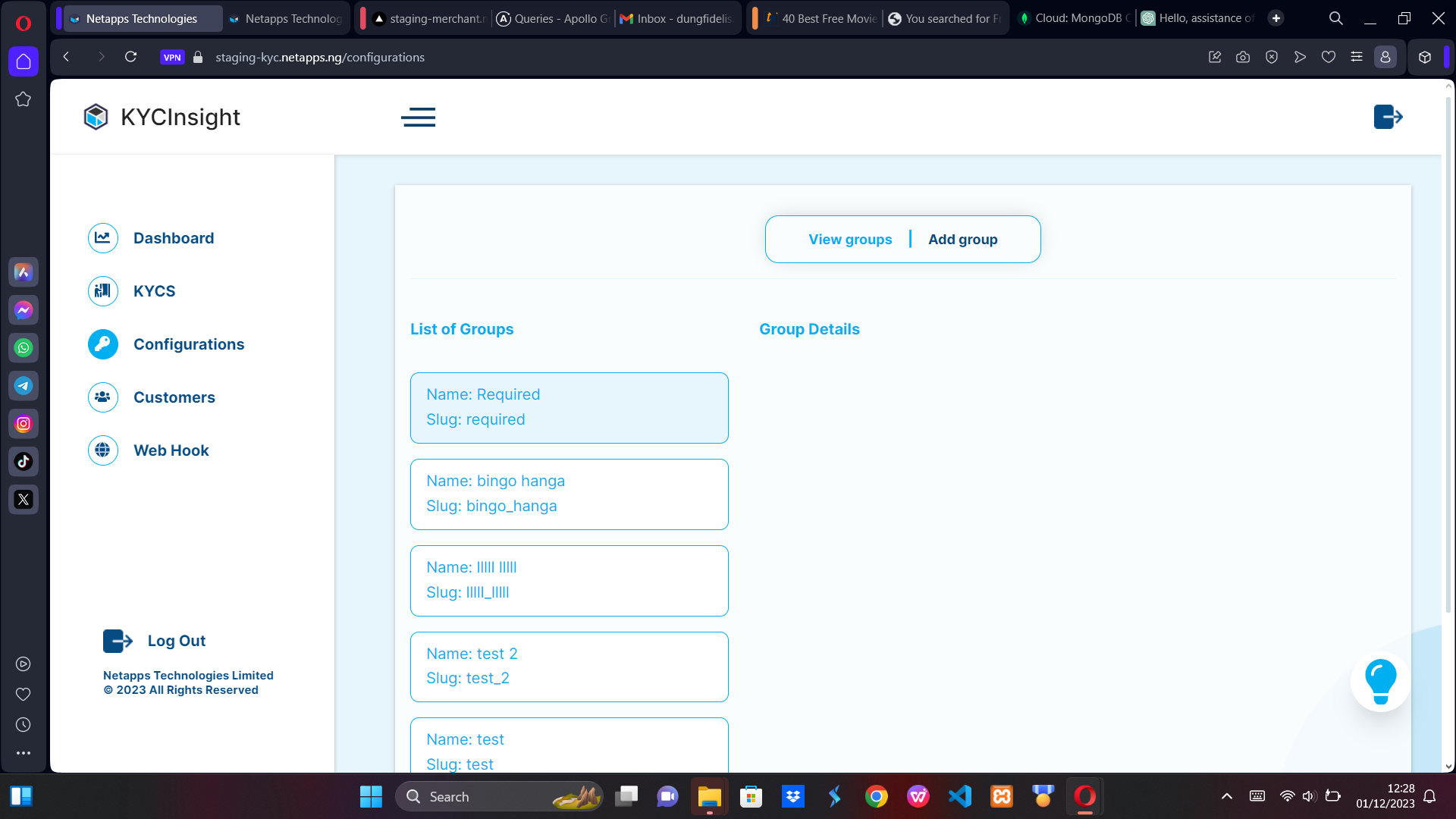Open KYCS from sidebar icon
Viewport: 1456px width, 819px height.
102,291
